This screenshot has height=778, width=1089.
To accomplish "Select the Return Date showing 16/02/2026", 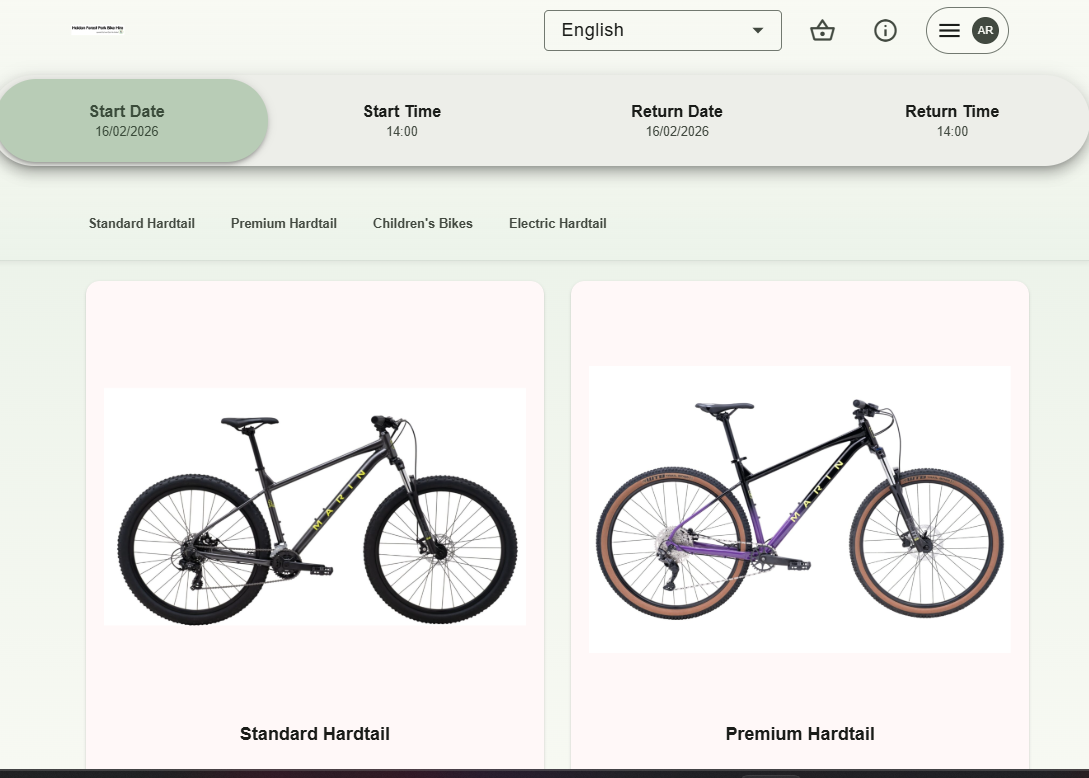I will (677, 120).
